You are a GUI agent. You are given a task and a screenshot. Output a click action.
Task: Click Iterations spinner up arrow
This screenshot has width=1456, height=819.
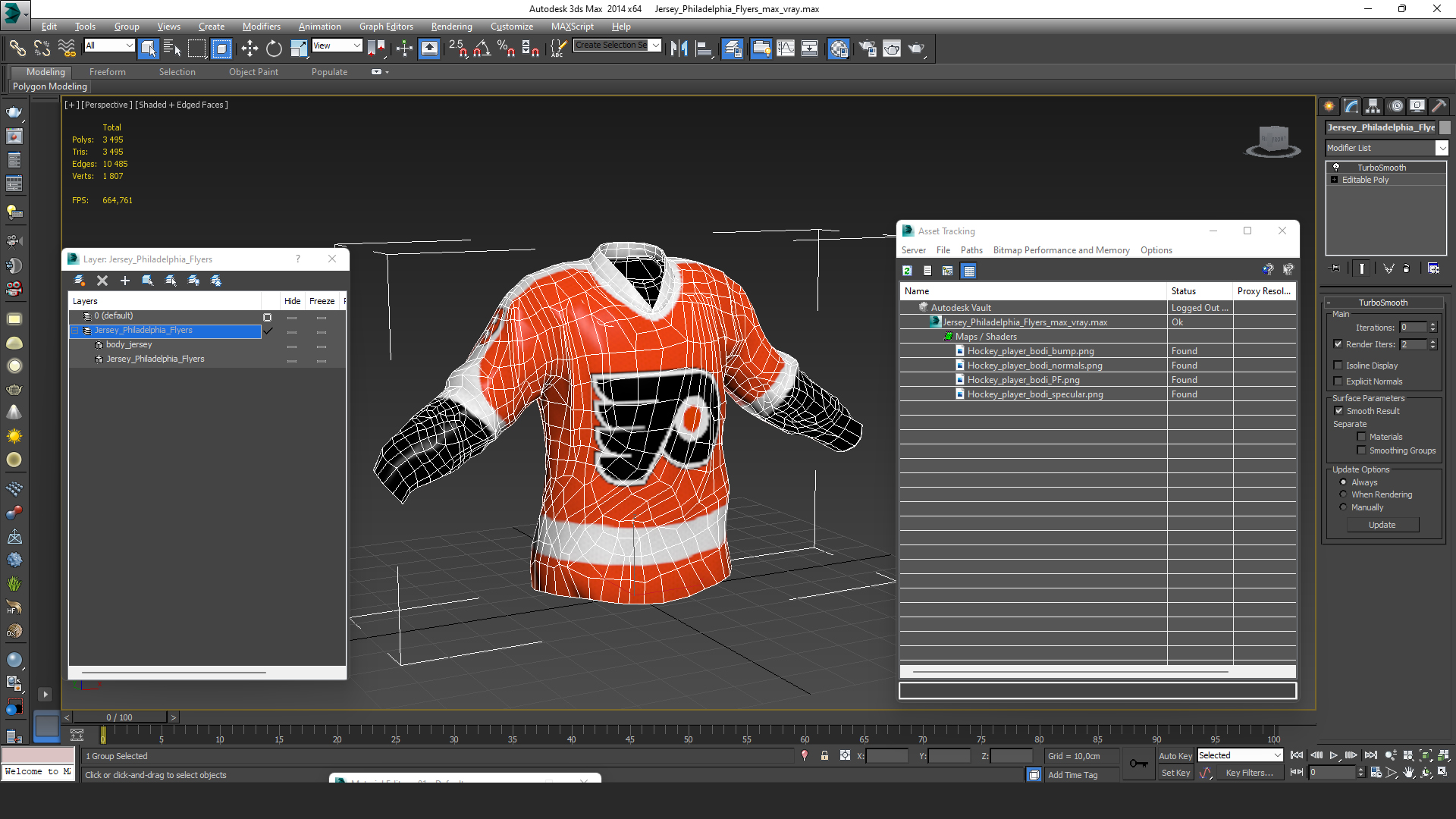1432,325
